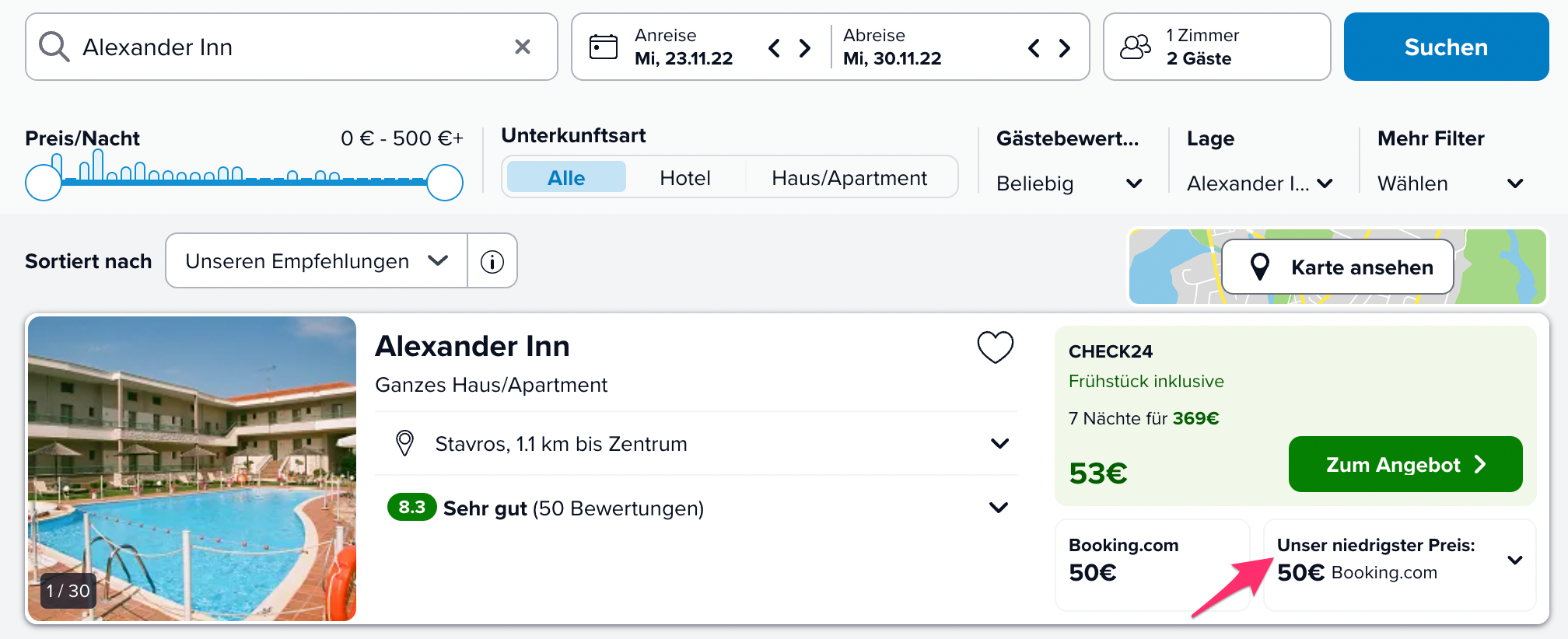Open the Unseren Empfehlungen sort dropdown
This screenshot has width=1568, height=639.
coord(317,261)
